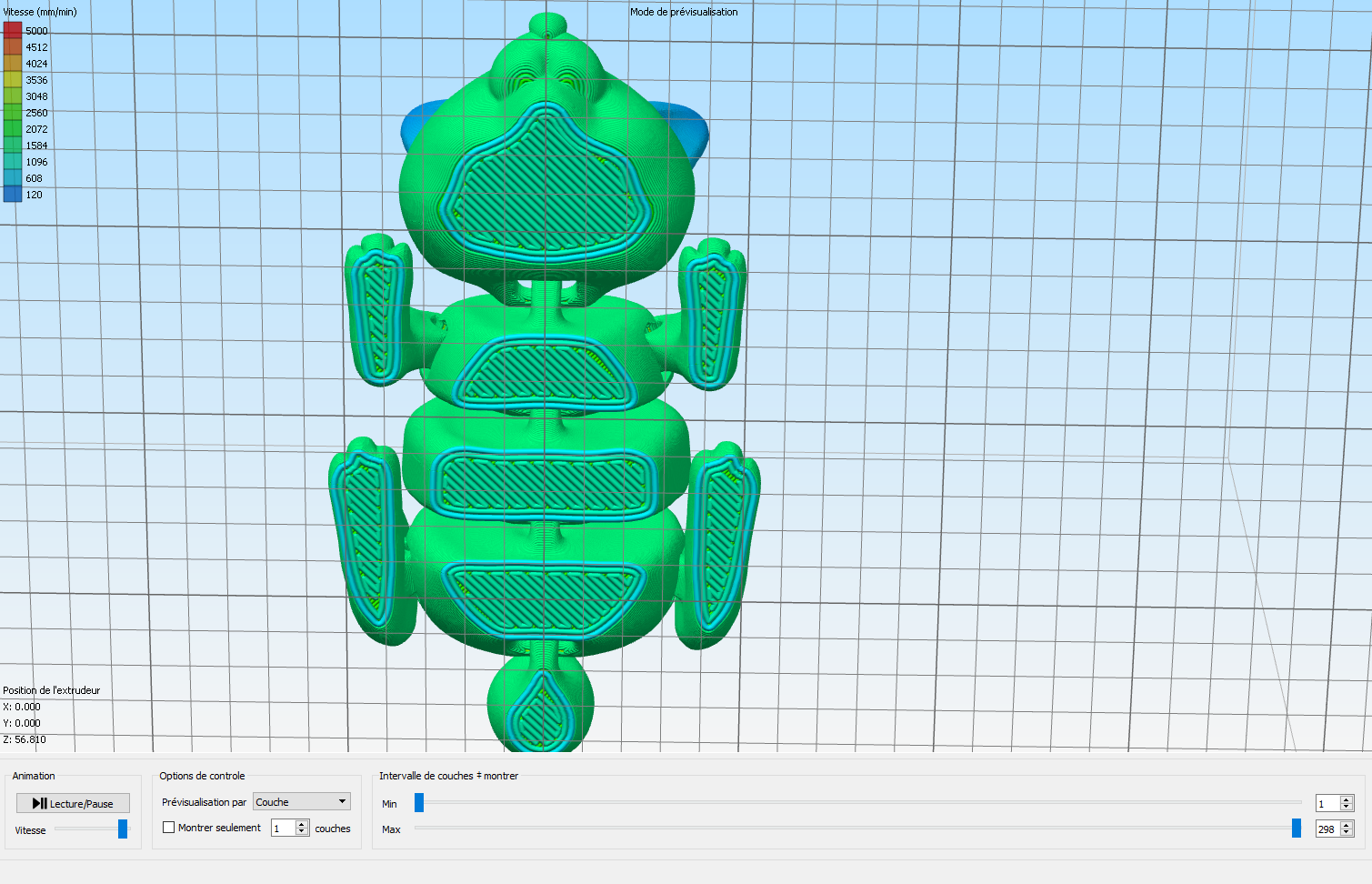Click the 2560 speed legend swatch
Screen dimensions: 1372x884
click(13, 112)
